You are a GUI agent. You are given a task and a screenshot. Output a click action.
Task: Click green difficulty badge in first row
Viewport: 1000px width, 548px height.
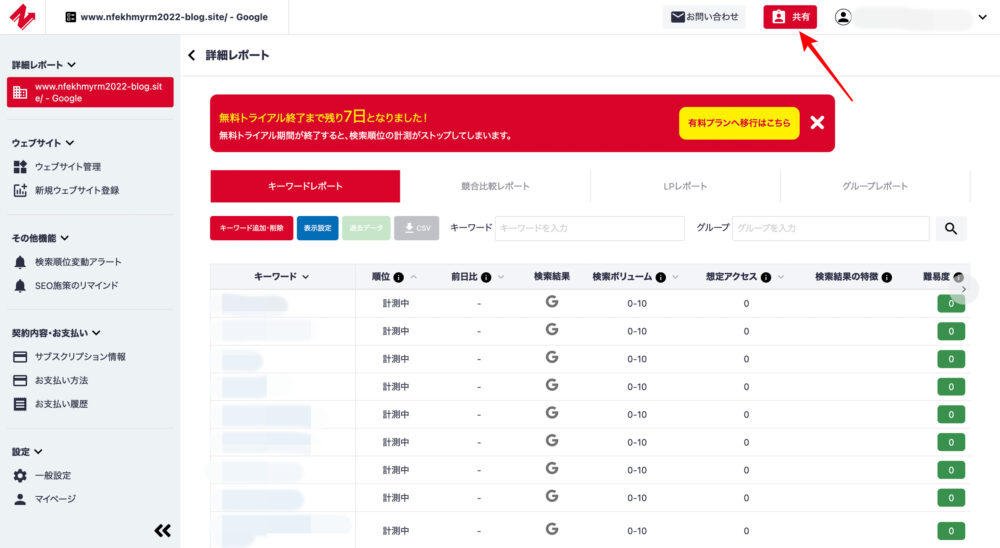(x=950, y=304)
